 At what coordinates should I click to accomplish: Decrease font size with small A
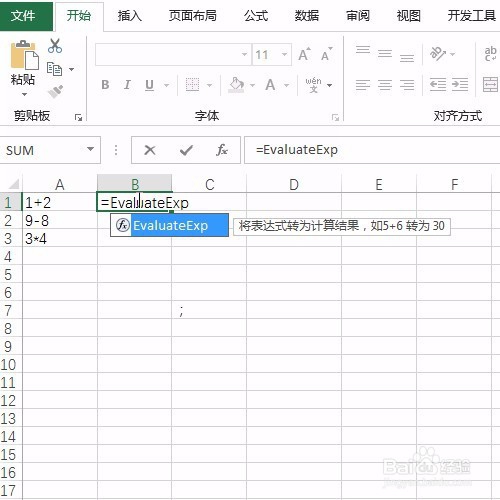(327, 54)
